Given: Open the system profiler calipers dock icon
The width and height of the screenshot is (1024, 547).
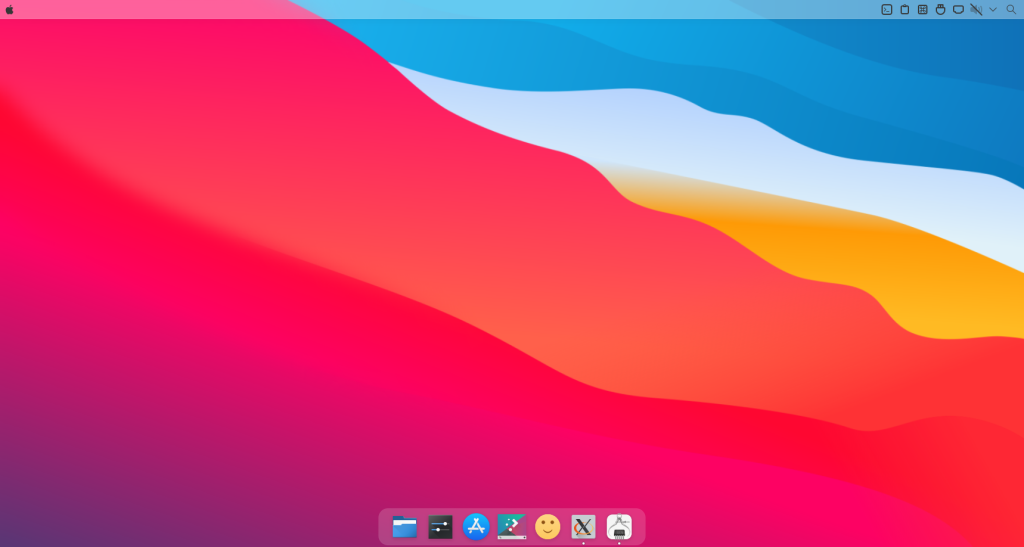Looking at the screenshot, I should coord(619,527).
